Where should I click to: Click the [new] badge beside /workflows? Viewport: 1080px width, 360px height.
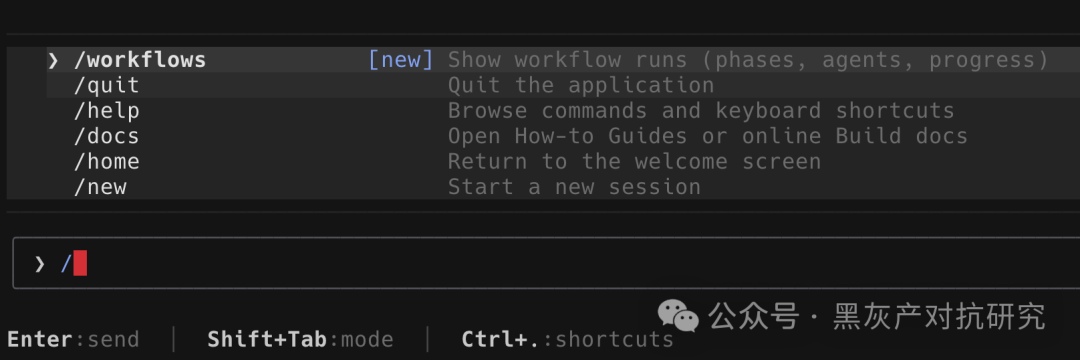coord(401,60)
